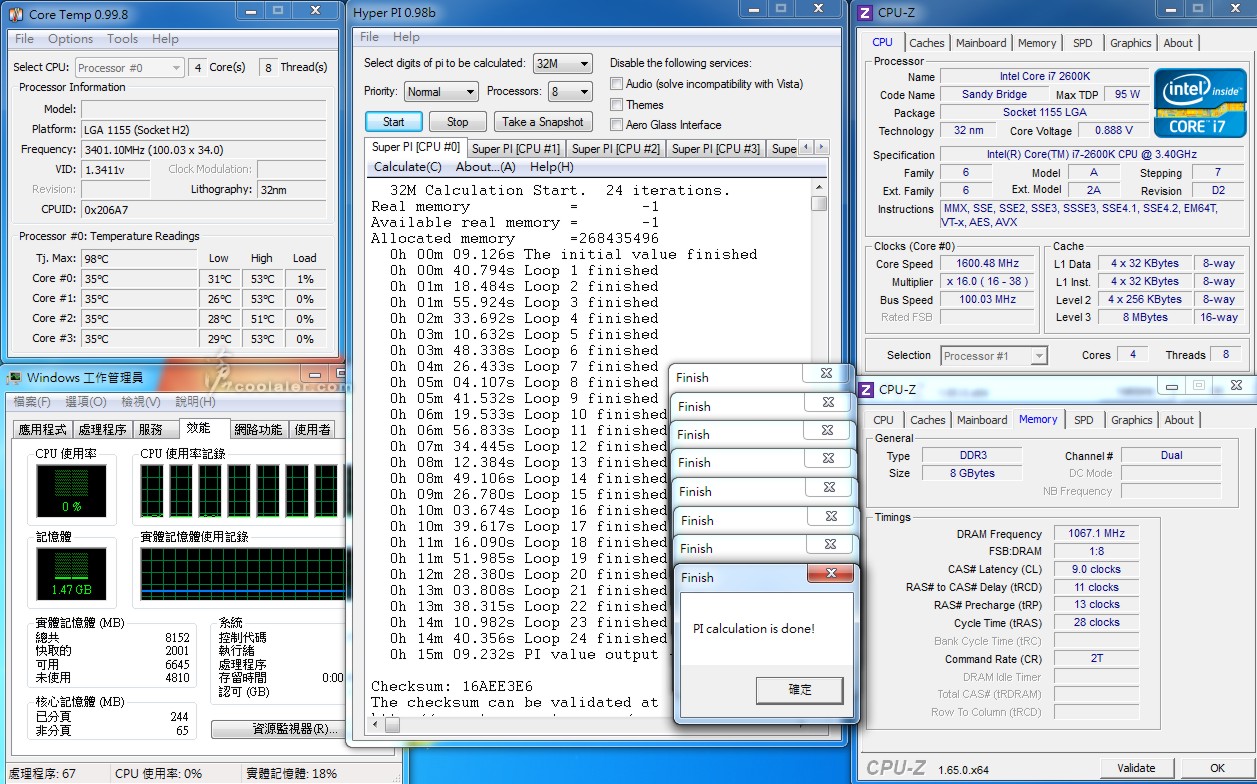Open the 選項(O) menu in Task Manager
Screen dimensions: 1257x784
coord(86,402)
